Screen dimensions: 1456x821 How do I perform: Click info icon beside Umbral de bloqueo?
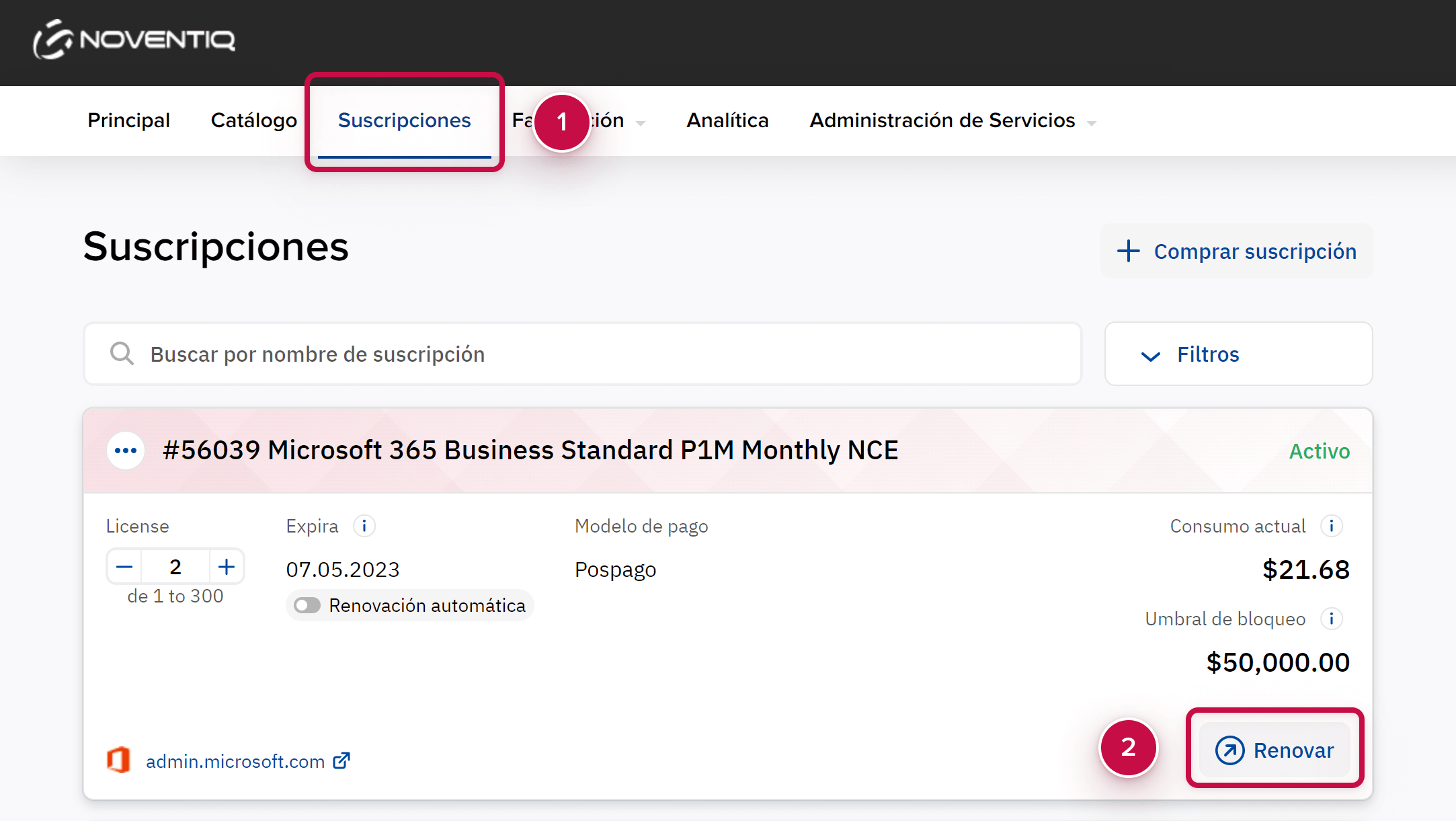click(1331, 619)
